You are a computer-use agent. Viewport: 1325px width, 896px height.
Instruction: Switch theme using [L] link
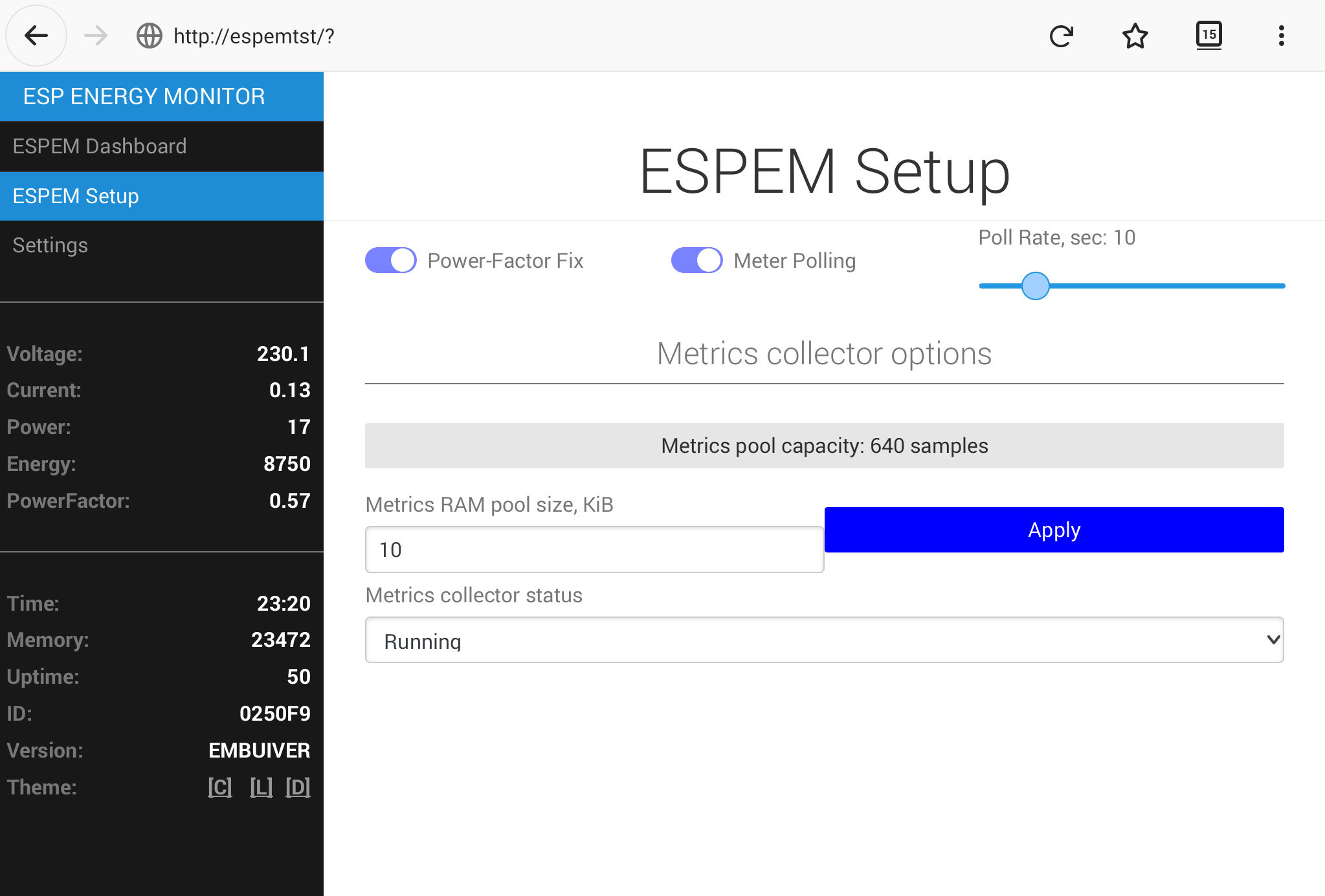261,787
